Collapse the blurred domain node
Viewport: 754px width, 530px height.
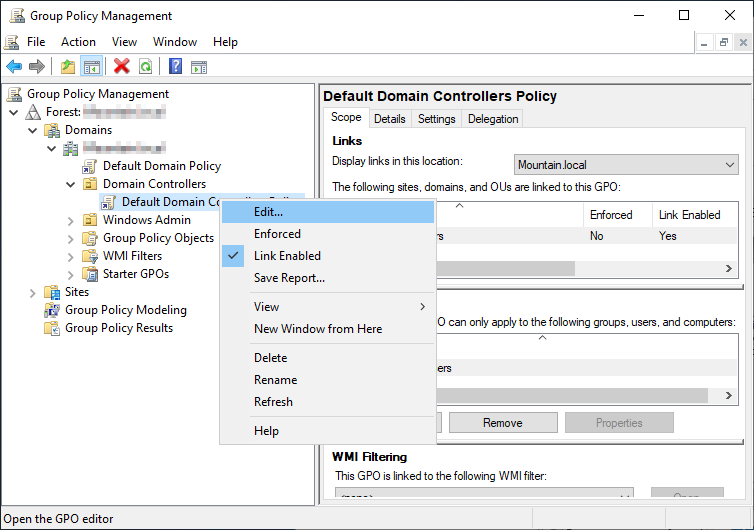click(51, 149)
